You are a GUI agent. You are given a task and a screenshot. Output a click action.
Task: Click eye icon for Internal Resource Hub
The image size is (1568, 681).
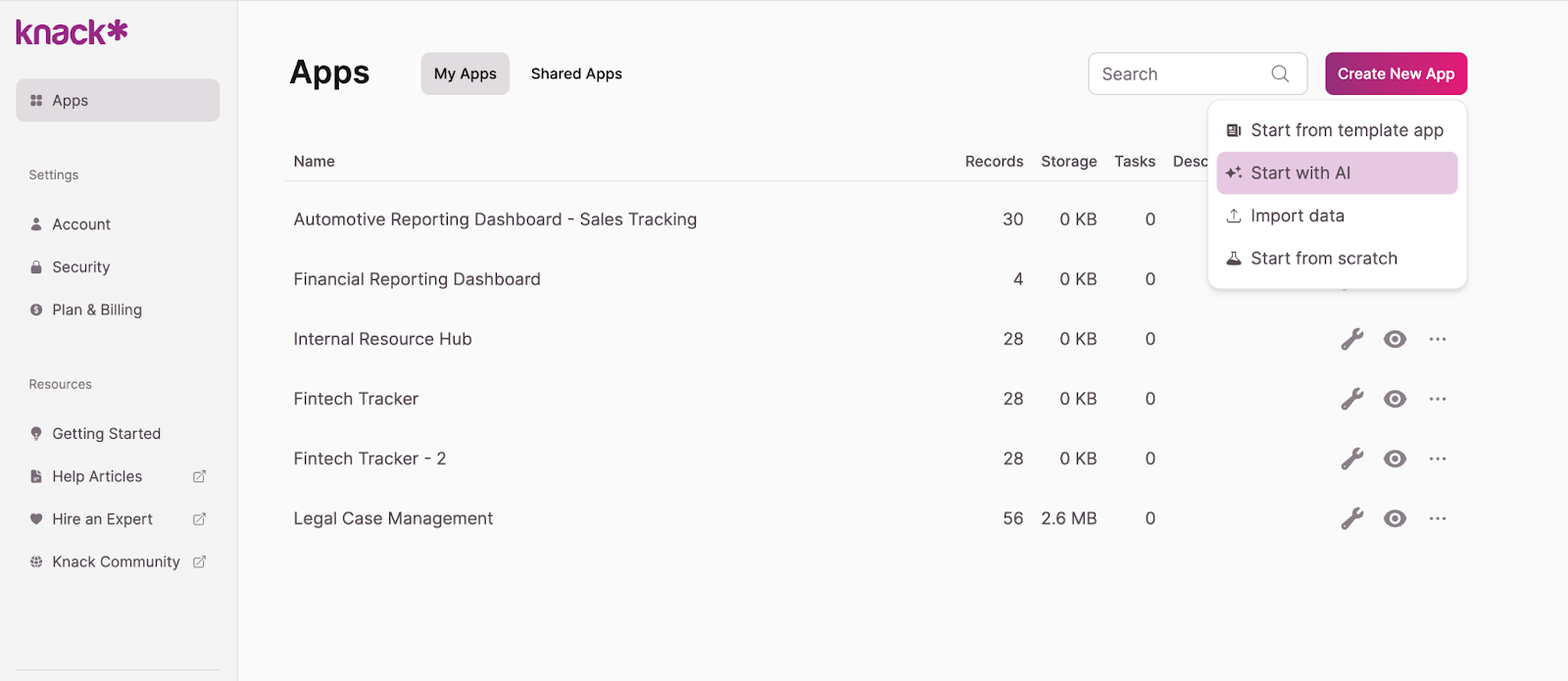click(1395, 339)
